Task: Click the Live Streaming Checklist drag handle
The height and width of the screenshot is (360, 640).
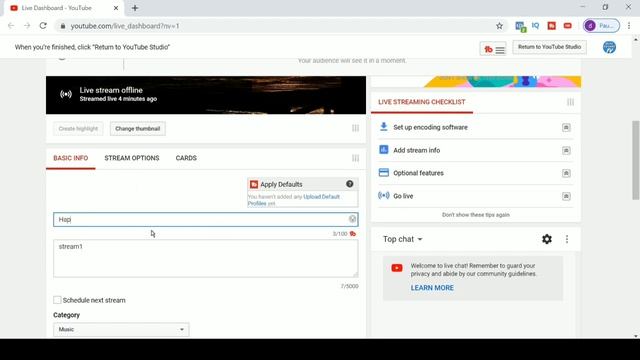Action: pos(570,102)
